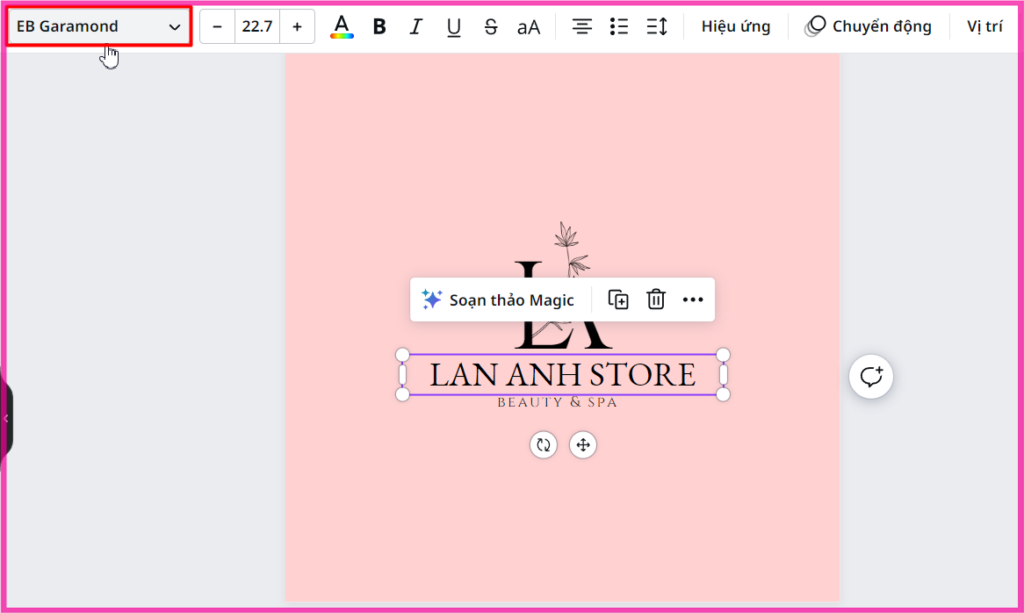Toggle italic formatting

pos(415,27)
